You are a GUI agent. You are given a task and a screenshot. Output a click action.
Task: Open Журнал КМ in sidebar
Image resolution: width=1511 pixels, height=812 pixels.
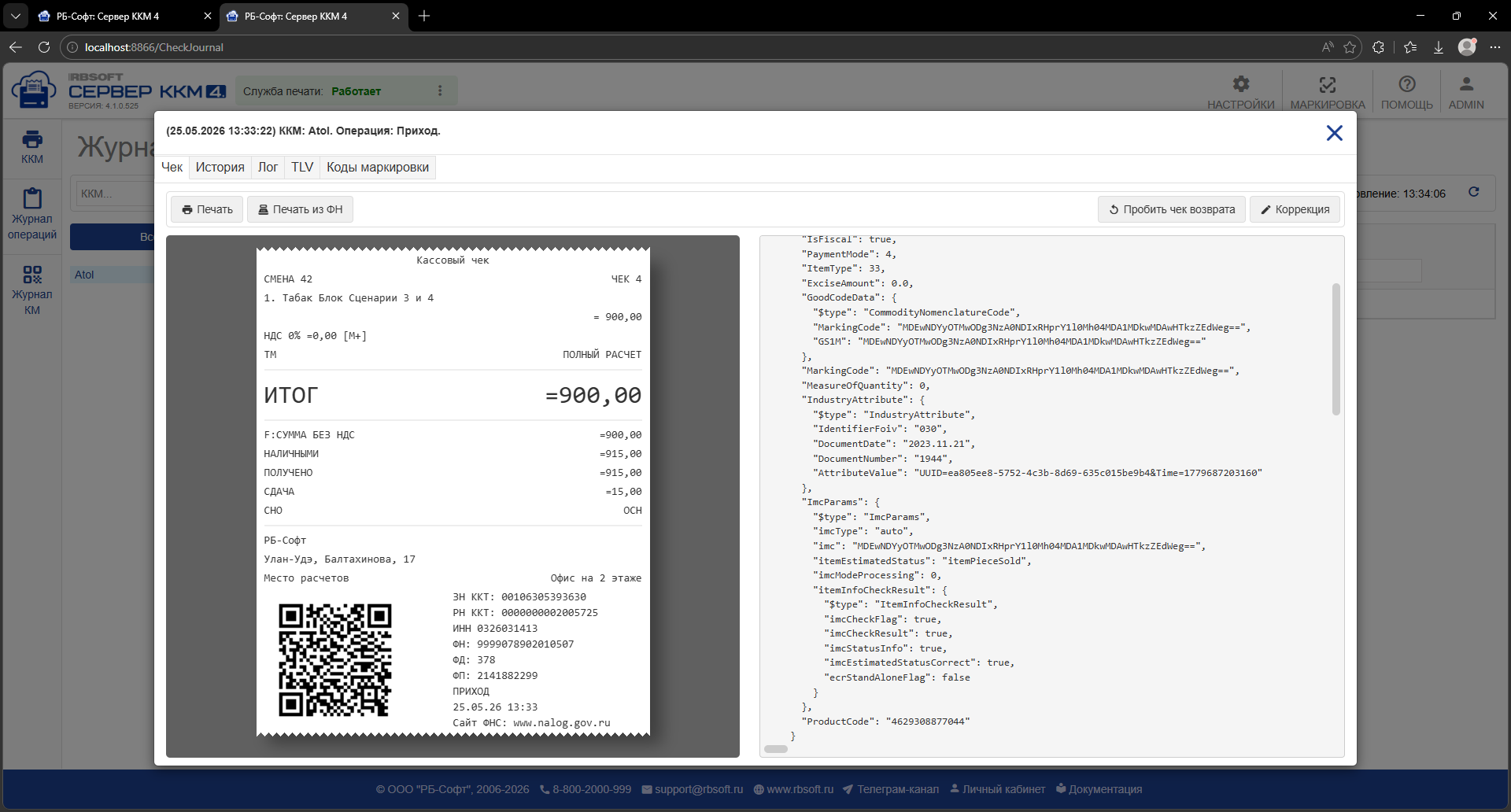pos(32,290)
